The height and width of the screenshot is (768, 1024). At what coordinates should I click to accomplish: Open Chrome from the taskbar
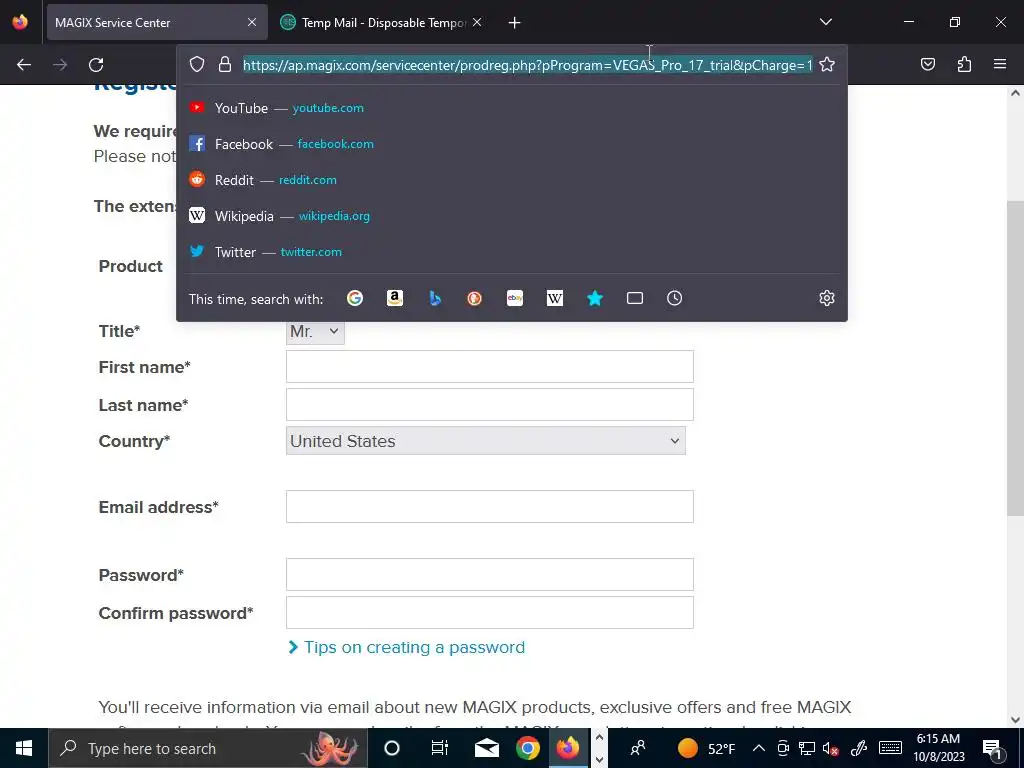pos(528,748)
